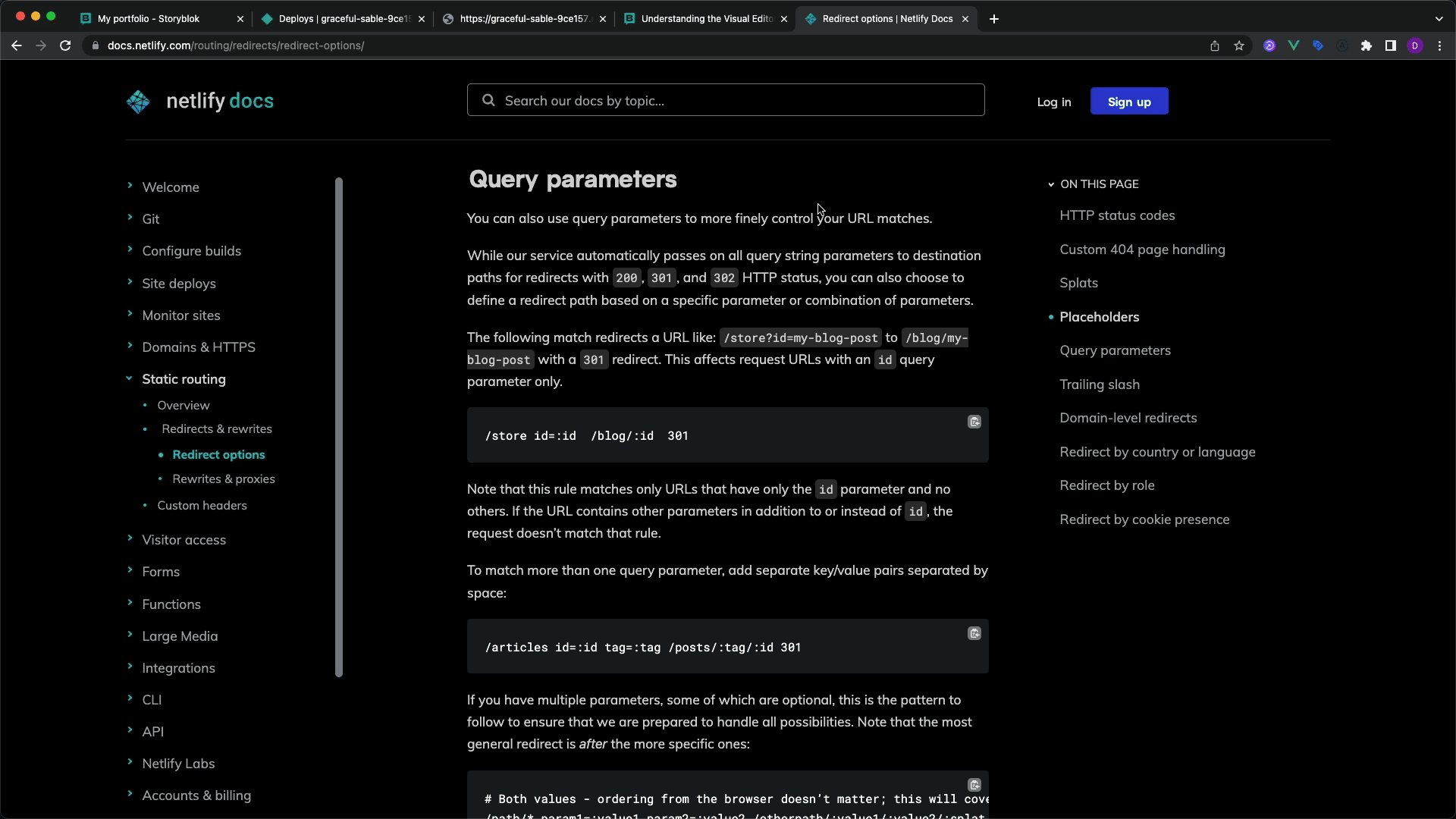Focus the Search our docs field

coord(726,100)
